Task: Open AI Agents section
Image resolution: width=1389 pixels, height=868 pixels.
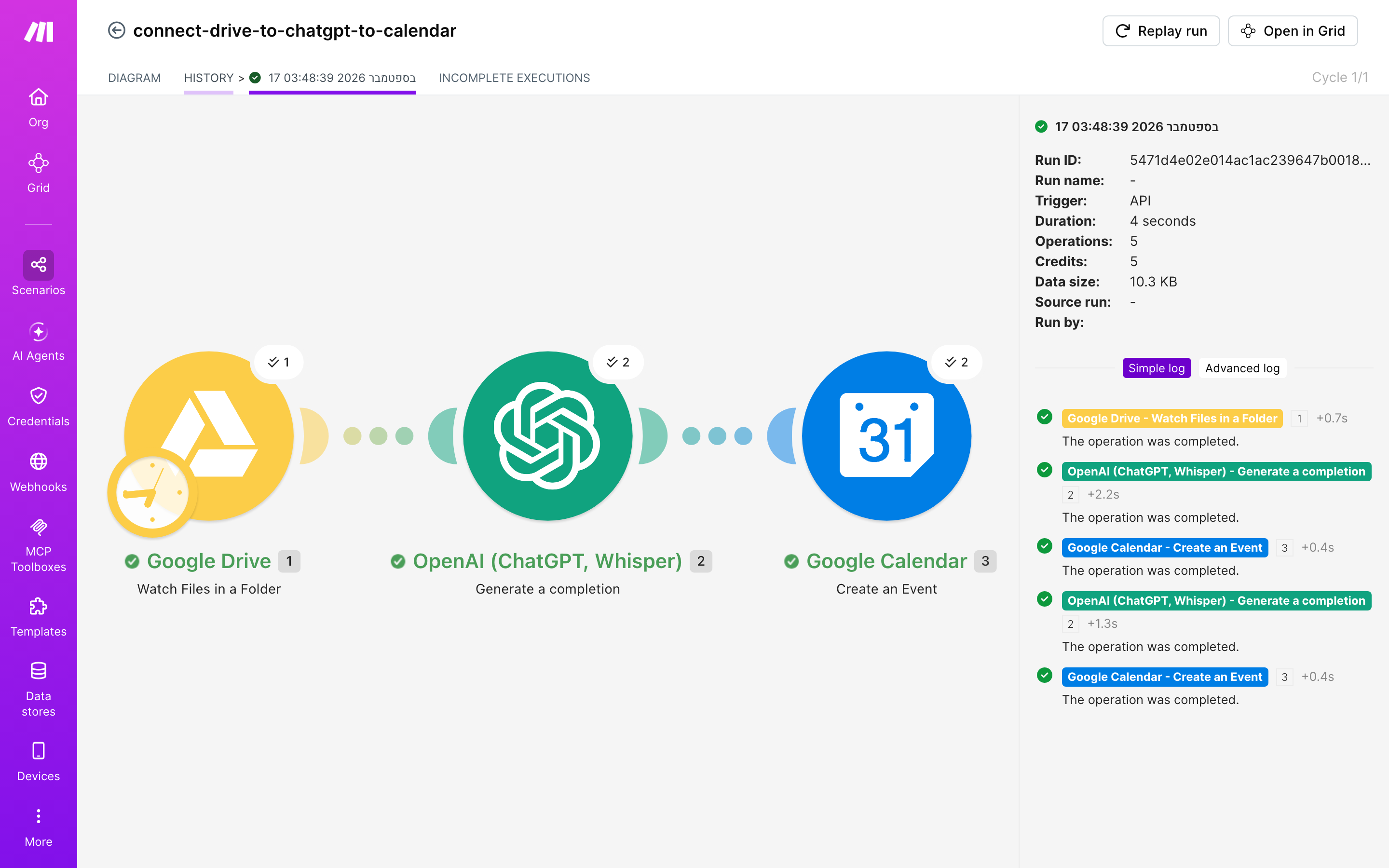Action: point(39,341)
